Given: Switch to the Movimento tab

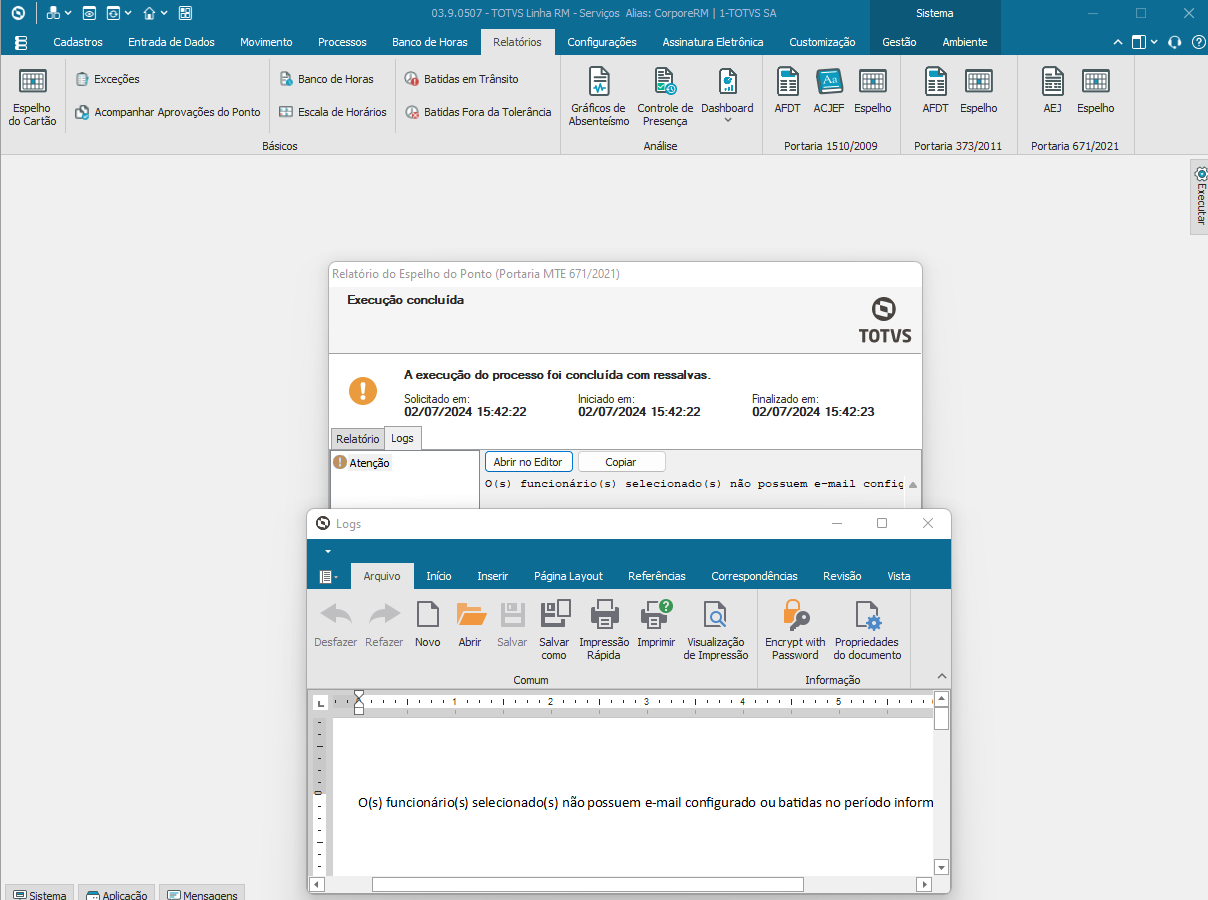Looking at the screenshot, I should point(266,42).
